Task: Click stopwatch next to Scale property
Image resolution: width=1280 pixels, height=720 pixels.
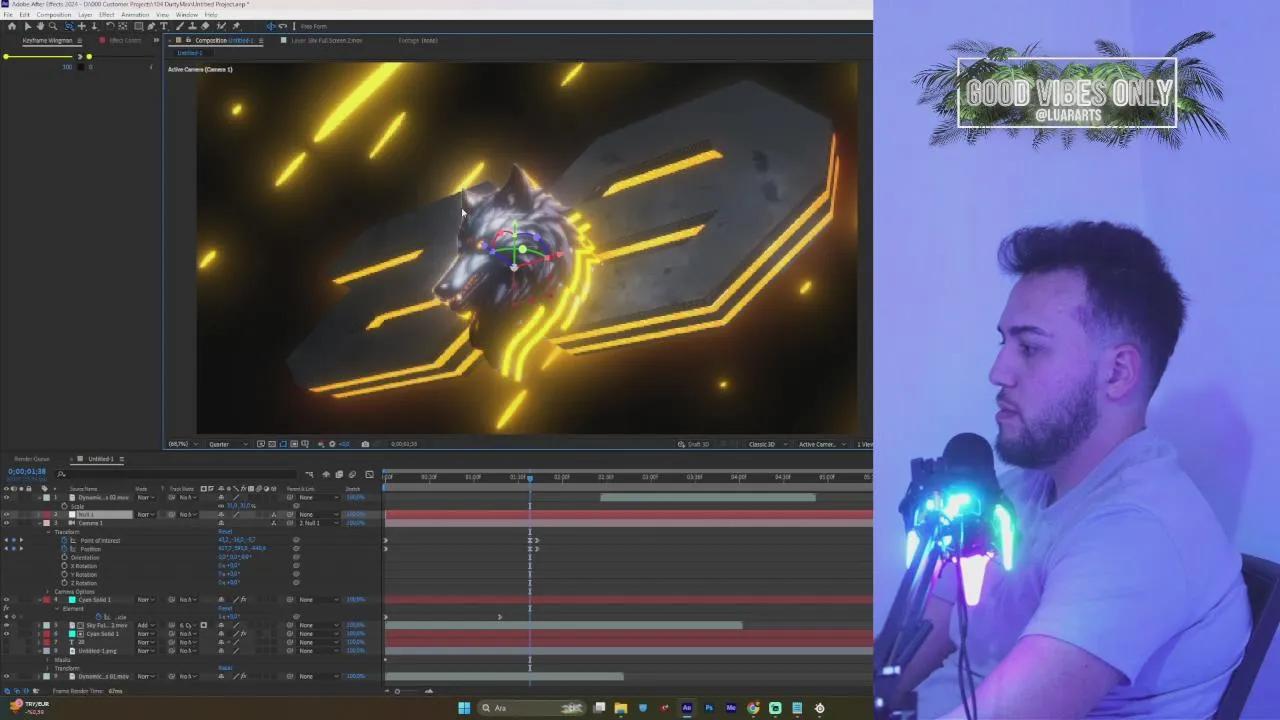Action: (x=65, y=506)
